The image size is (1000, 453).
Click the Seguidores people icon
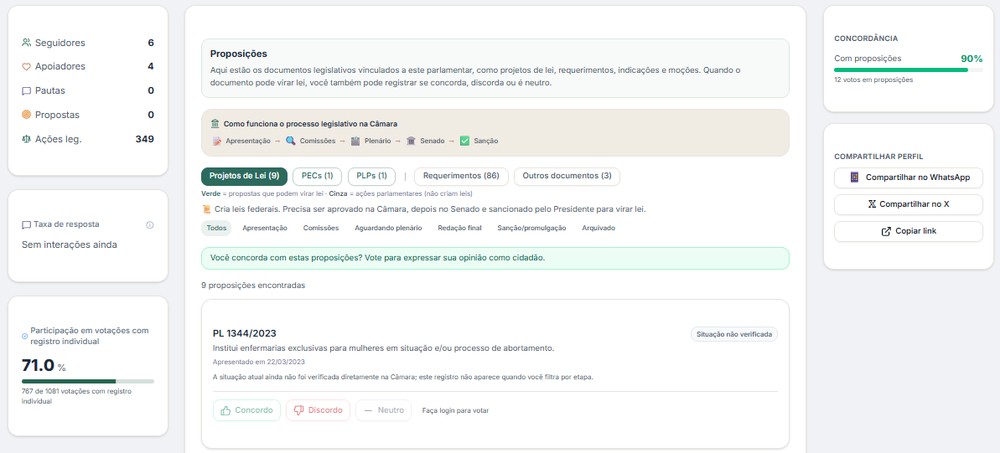26,43
